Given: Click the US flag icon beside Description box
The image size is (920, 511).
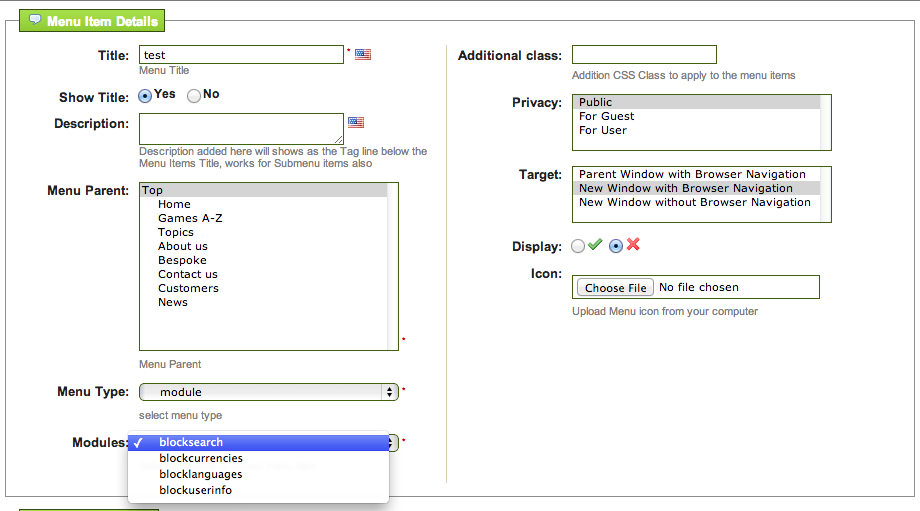Looking at the screenshot, I should [356, 122].
